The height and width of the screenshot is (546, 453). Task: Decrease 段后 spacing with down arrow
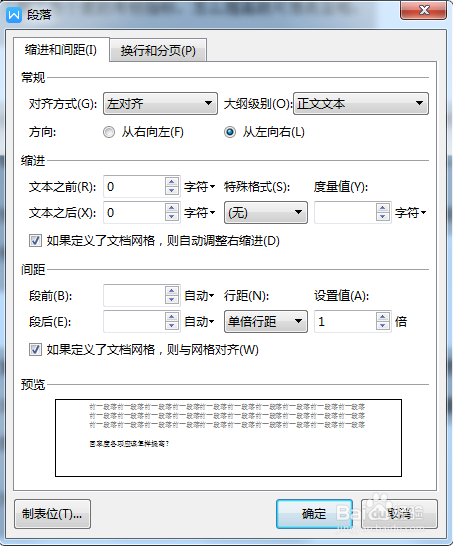coord(172,326)
